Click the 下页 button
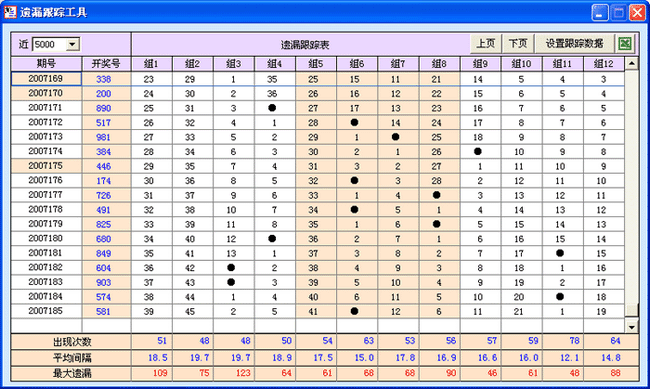The height and width of the screenshot is (389, 650). 518,44
